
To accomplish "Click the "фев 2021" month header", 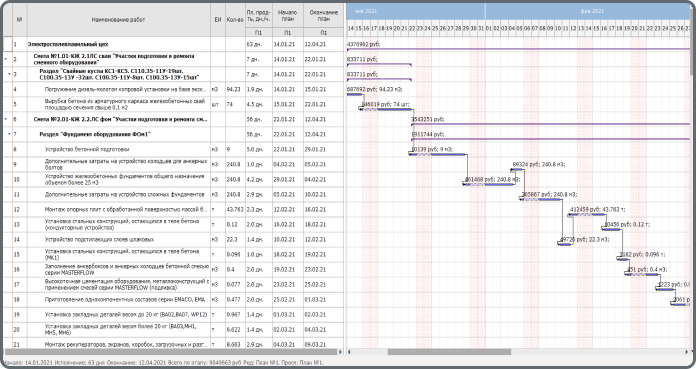I will click(588, 11).
